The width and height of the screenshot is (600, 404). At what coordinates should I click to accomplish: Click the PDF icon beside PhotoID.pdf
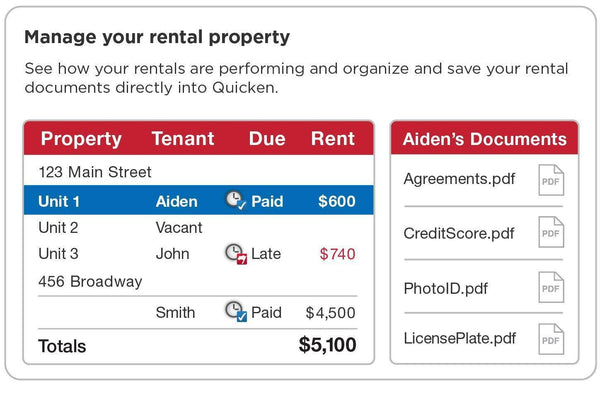pos(551,287)
